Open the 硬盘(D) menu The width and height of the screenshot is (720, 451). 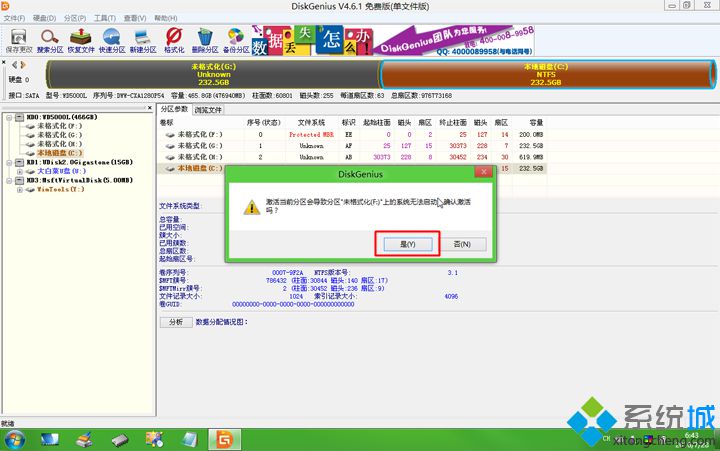[45, 18]
